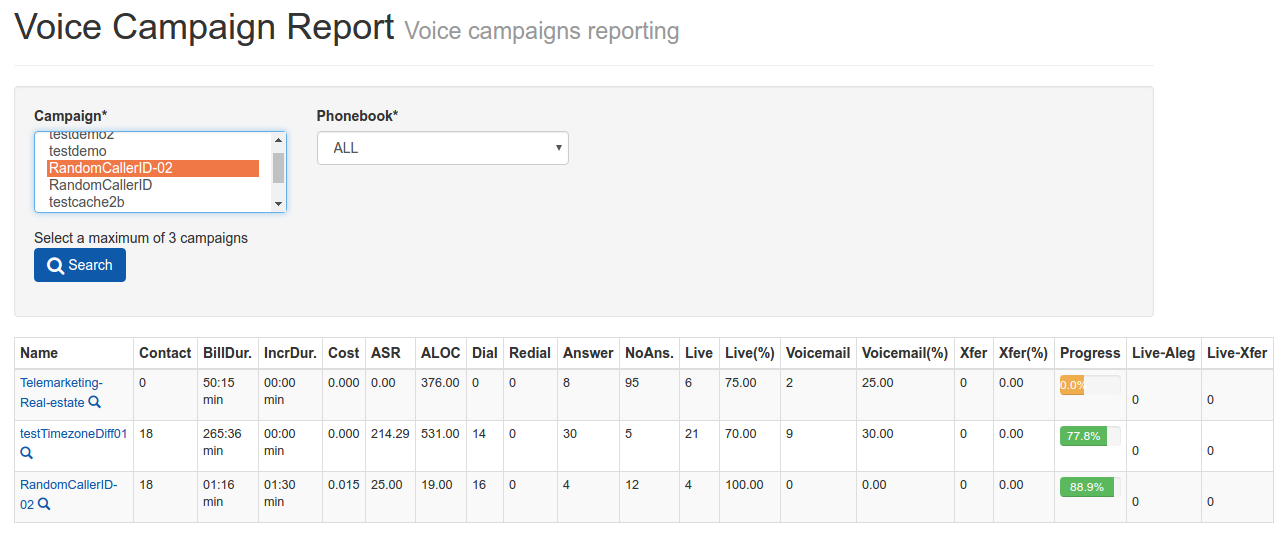Click the magnifier icon under testTimezoneDiff01

(x=27, y=453)
